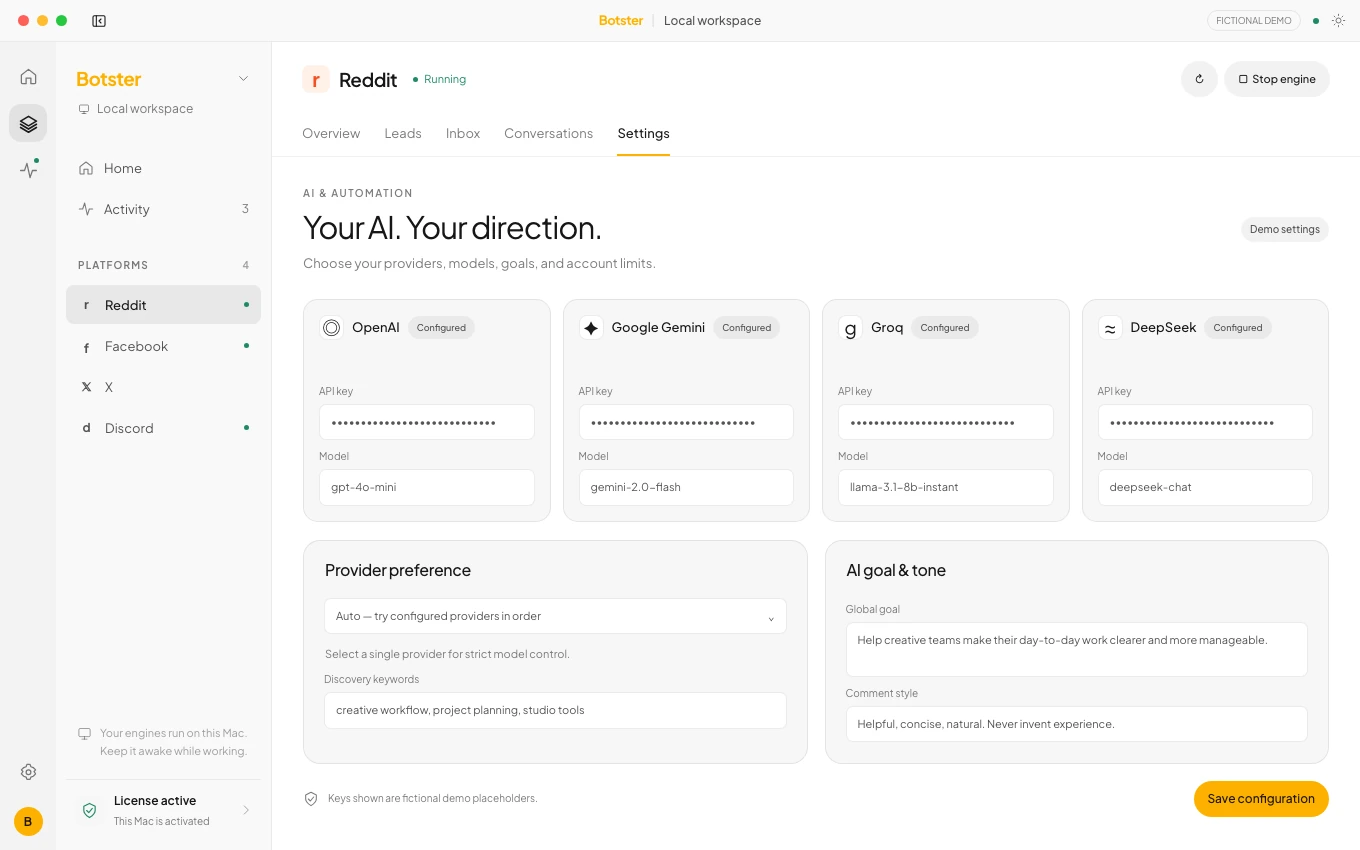This screenshot has height=850, width=1360.
Task: Click the OpenAI provider logo
Action: tap(332, 328)
